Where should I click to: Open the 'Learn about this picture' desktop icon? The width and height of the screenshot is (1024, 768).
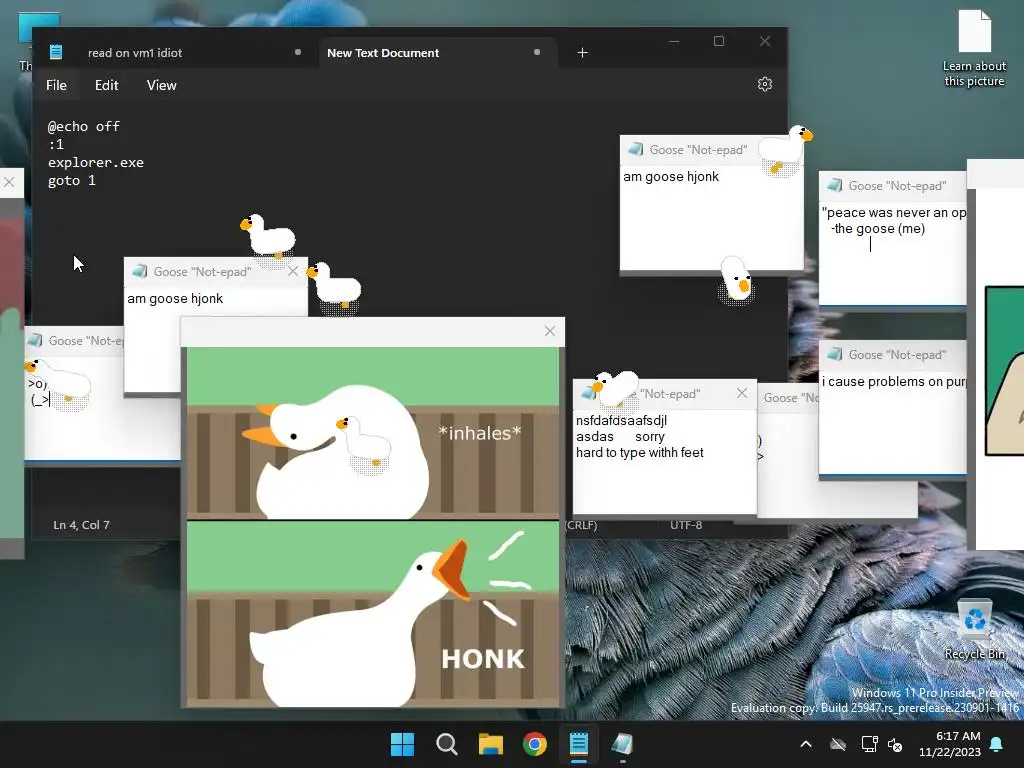point(974,48)
